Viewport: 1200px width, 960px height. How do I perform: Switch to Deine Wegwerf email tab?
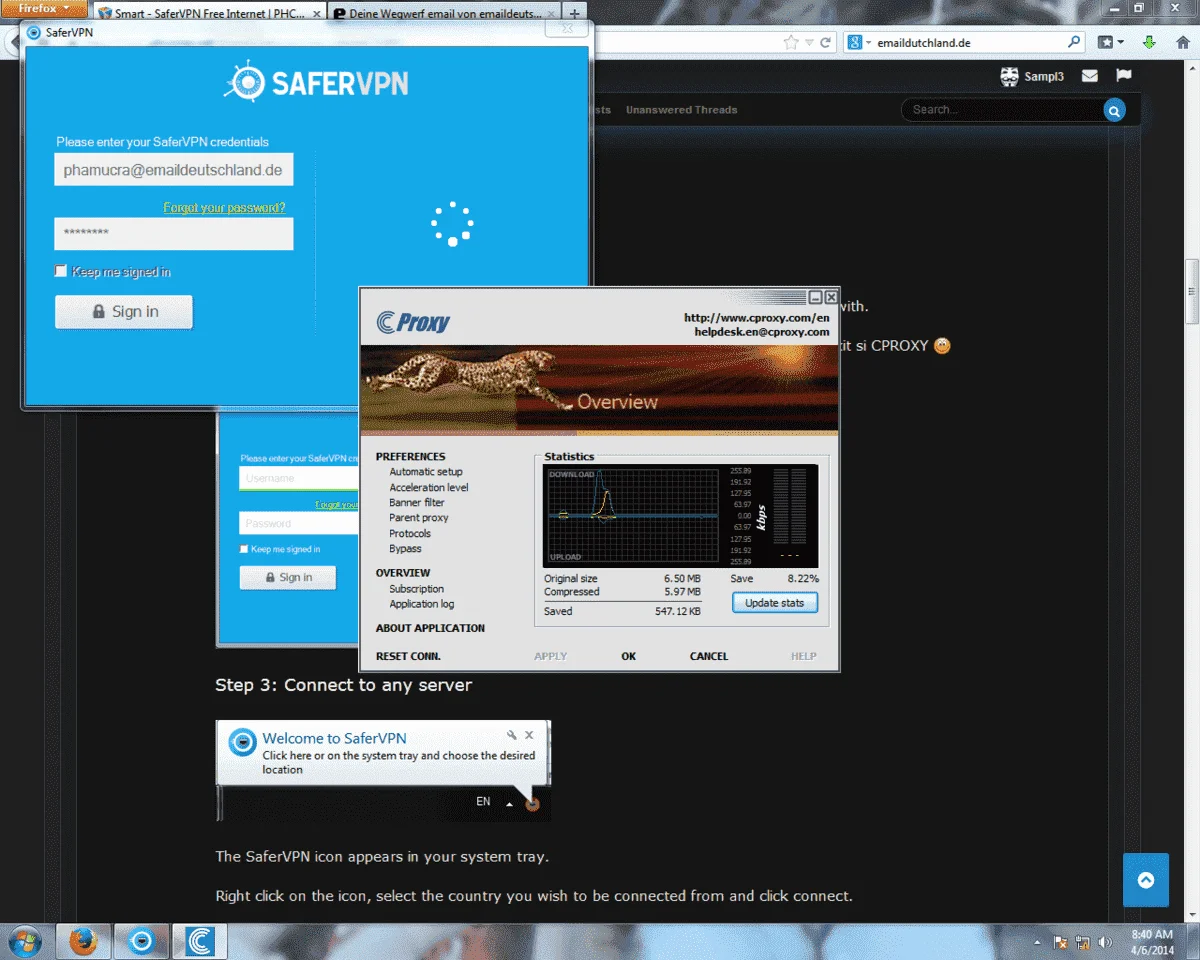(x=445, y=14)
